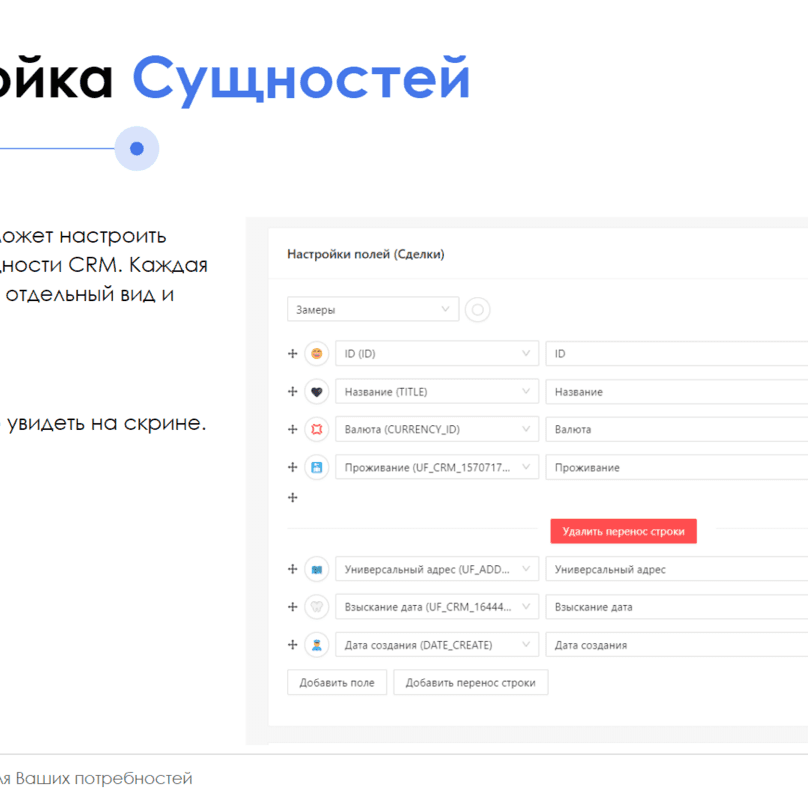Click the red Удалить перенос строки button
The width and height of the screenshot is (808, 808).
point(624,531)
